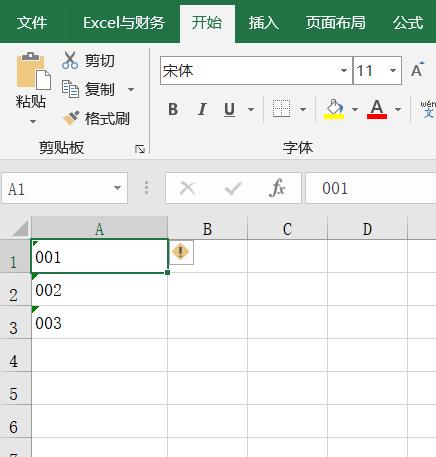Switch to the Page Layout (页面布局) tab
The image size is (436, 457).
tap(336, 23)
